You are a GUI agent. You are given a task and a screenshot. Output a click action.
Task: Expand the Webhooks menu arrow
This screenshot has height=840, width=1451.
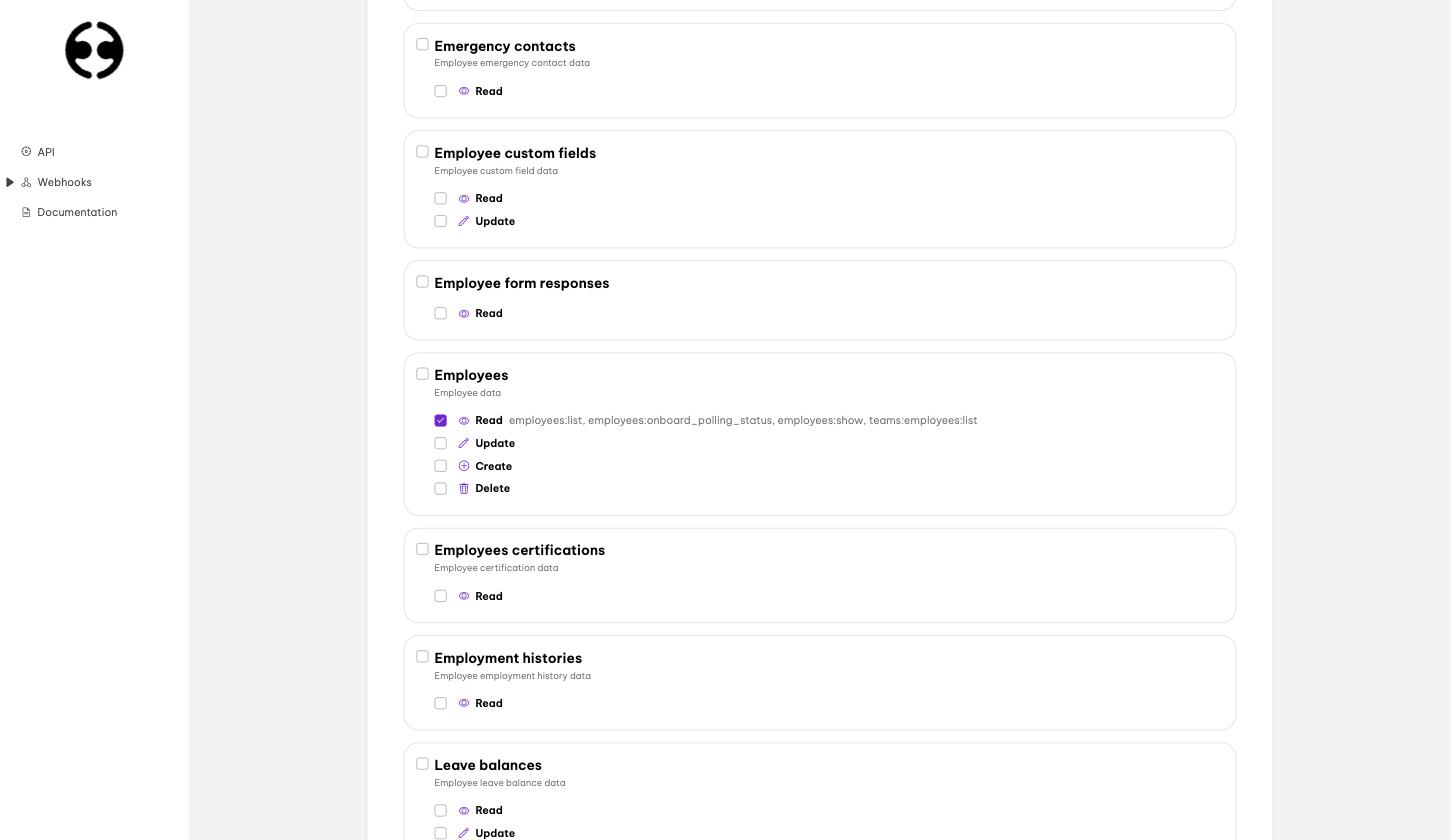pos(10,182)
